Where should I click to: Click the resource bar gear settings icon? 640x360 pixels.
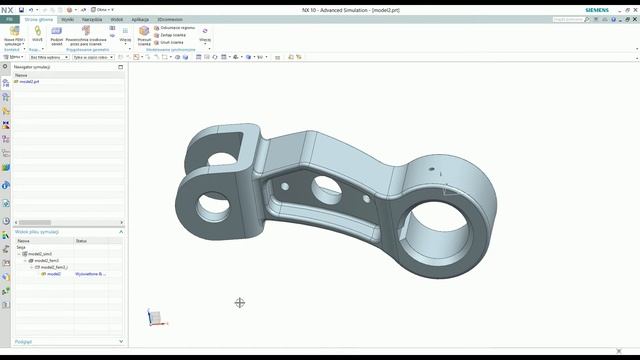click(x=5, y=67)
